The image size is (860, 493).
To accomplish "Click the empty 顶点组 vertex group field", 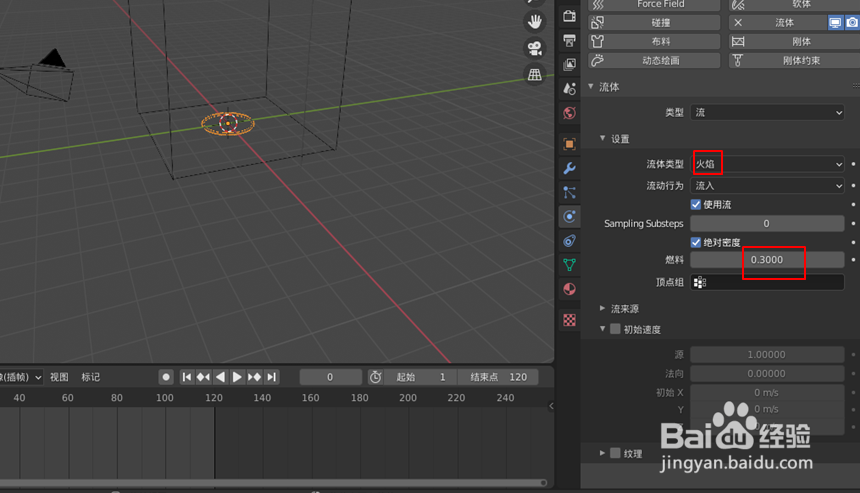I will (767, 282).
